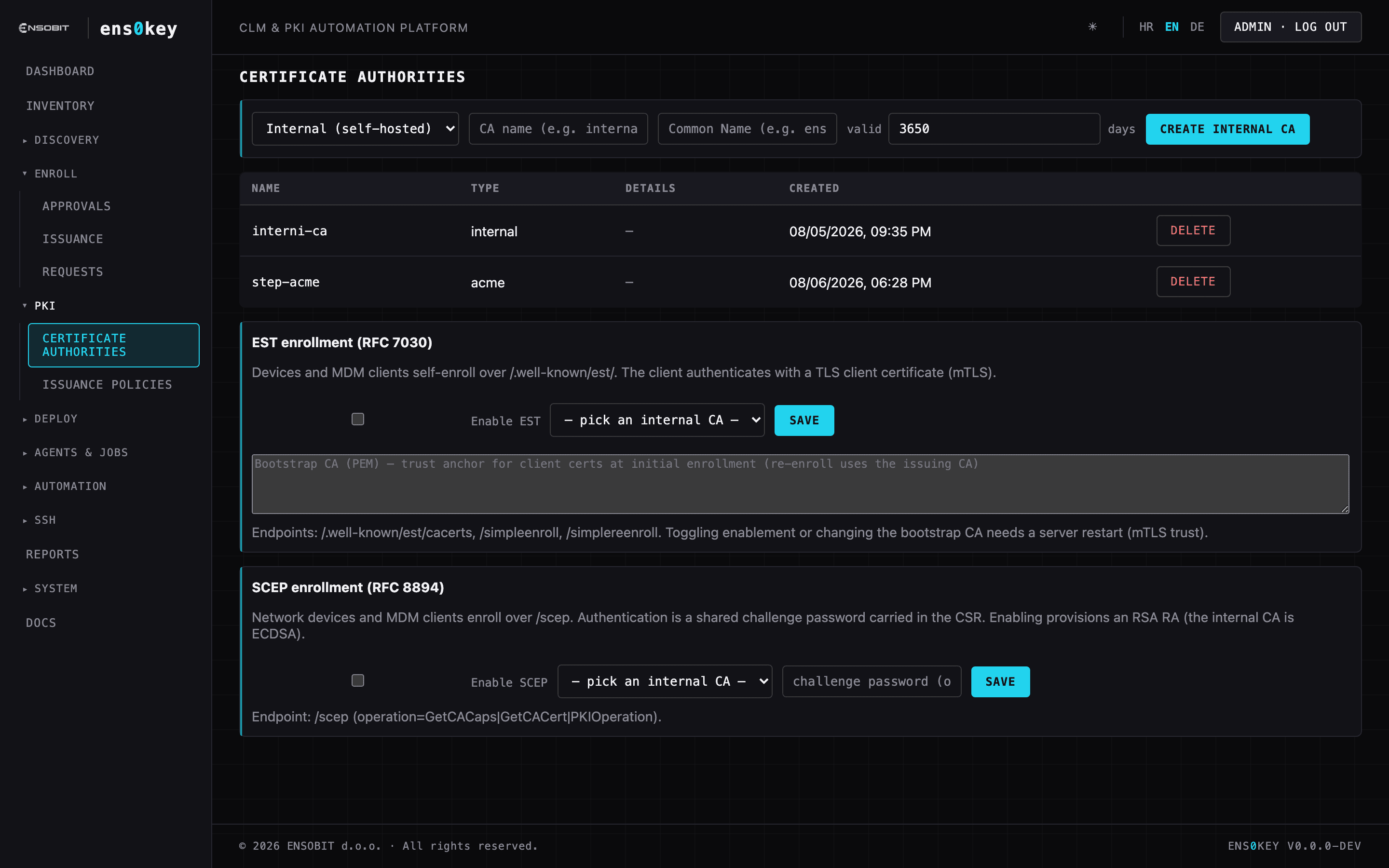Select Certificate Authorities in sidebar
Viewport: 1389px width, 868px height.
[114, 345]
